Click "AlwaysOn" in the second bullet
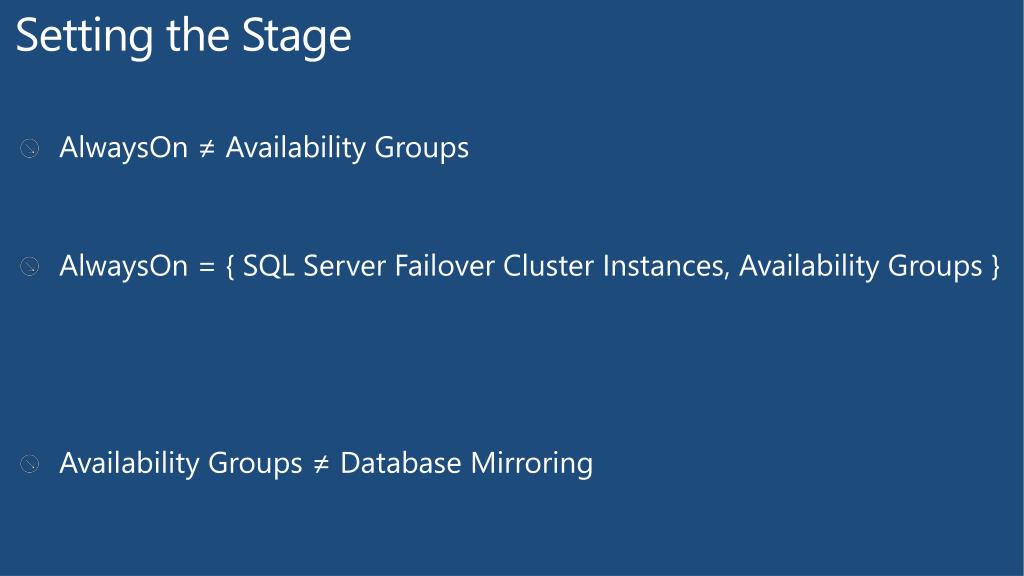 [x=123, y=266]
